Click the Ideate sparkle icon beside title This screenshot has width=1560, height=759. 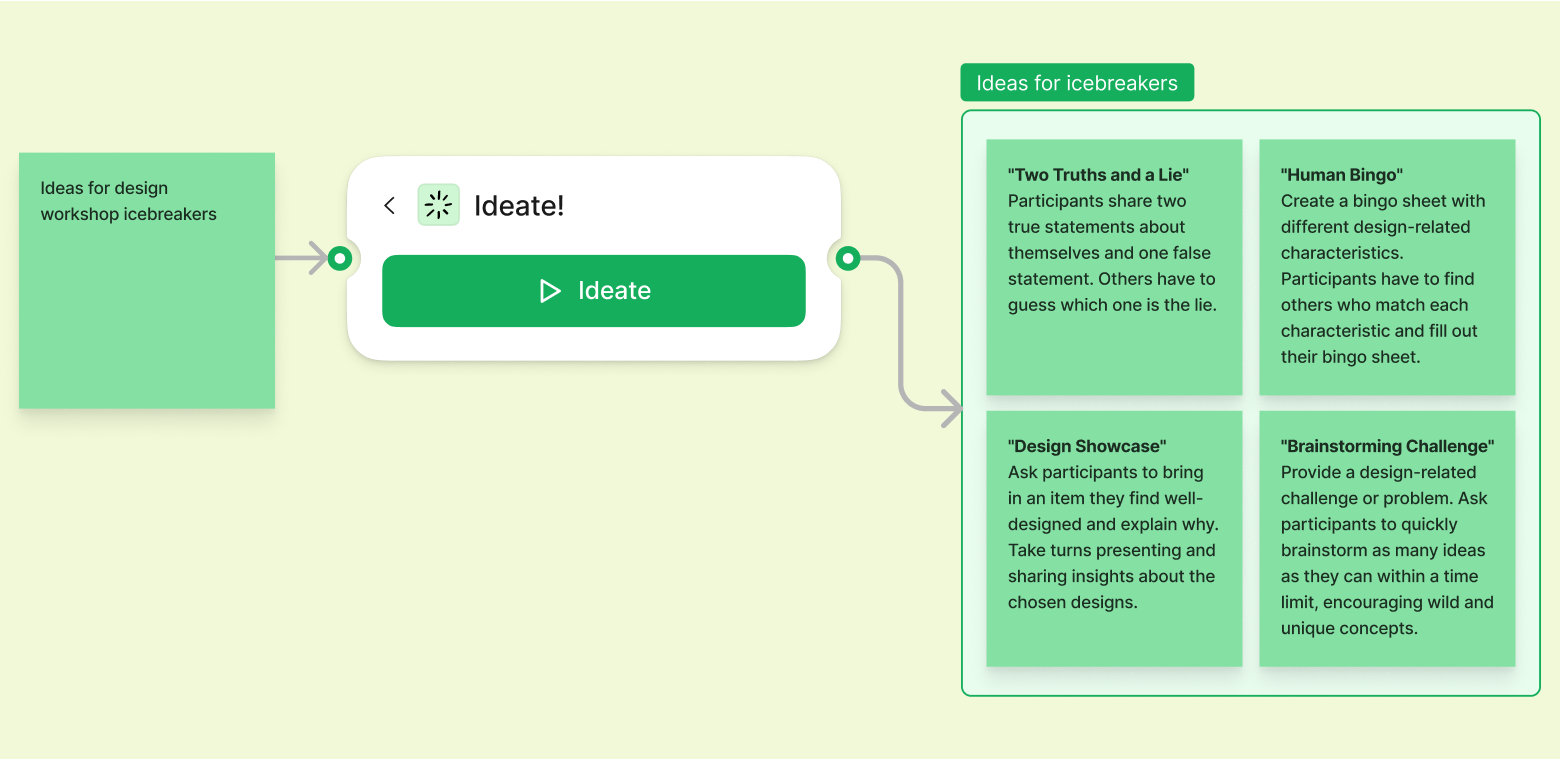[438, 205]
